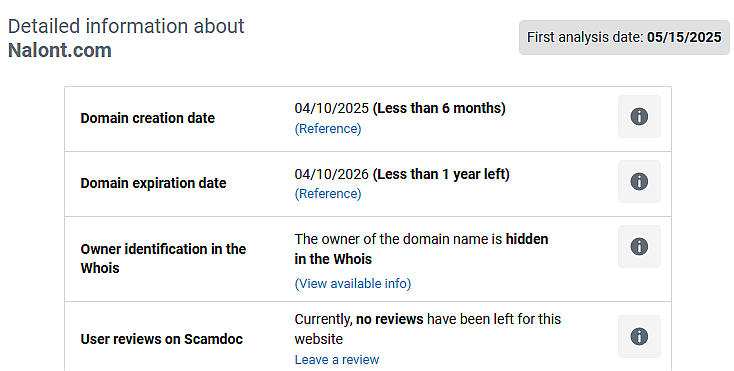This screenshot has height=371, width=734.
Task: Click the info icon for Domain creation date
Action: tap(639, 116)
